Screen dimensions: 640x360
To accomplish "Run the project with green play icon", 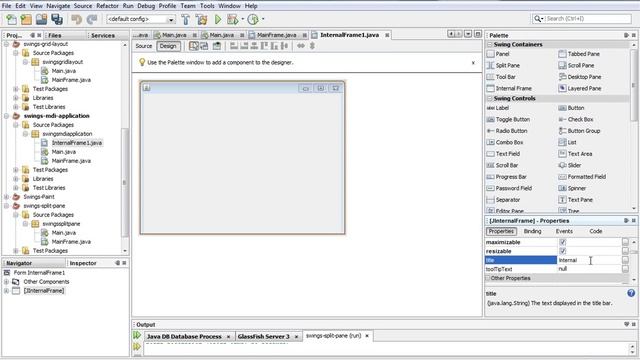I will pyautogui.click(x=218, y=19).
